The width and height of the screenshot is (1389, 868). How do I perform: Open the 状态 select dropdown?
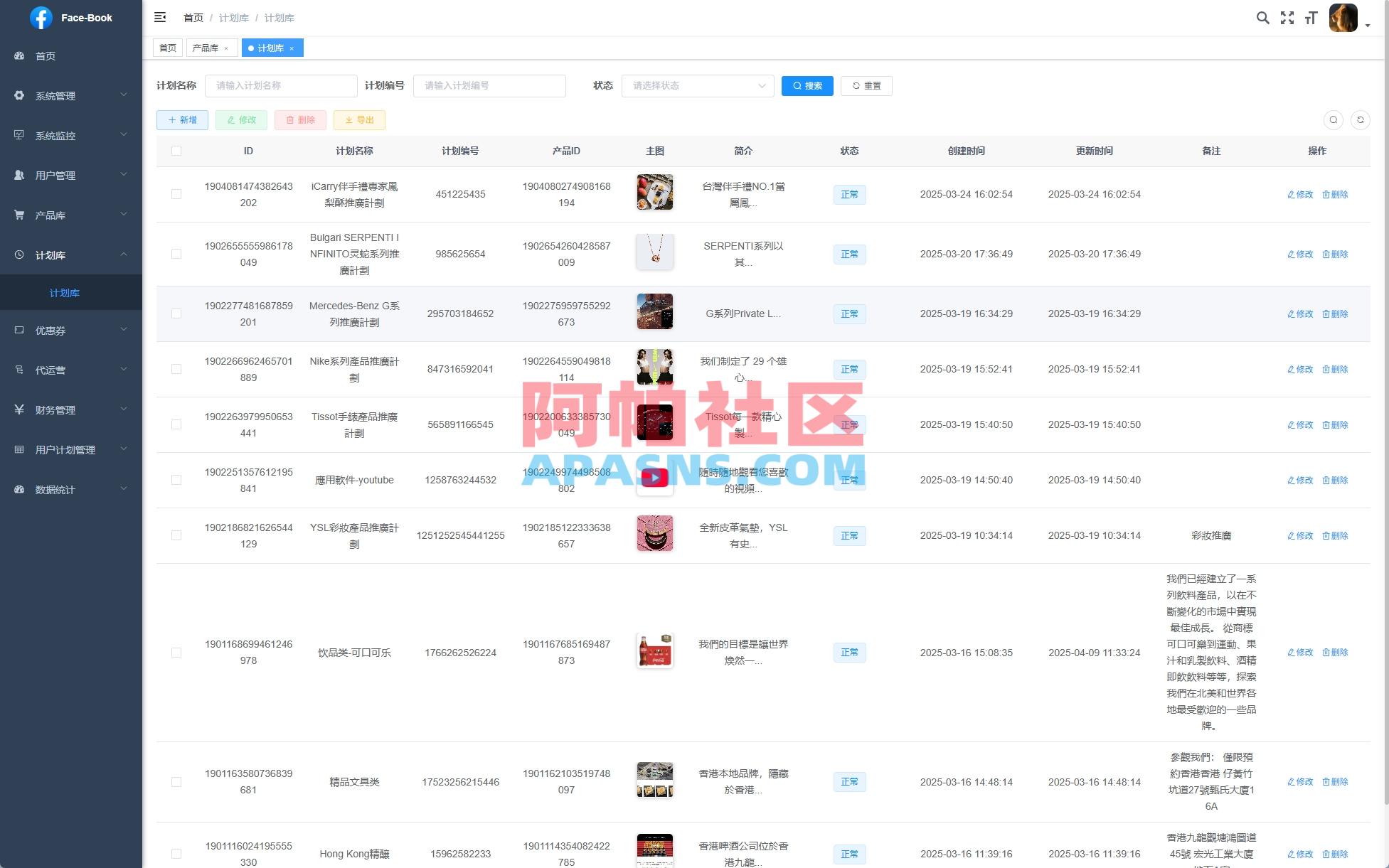click(x=698, y=85)
